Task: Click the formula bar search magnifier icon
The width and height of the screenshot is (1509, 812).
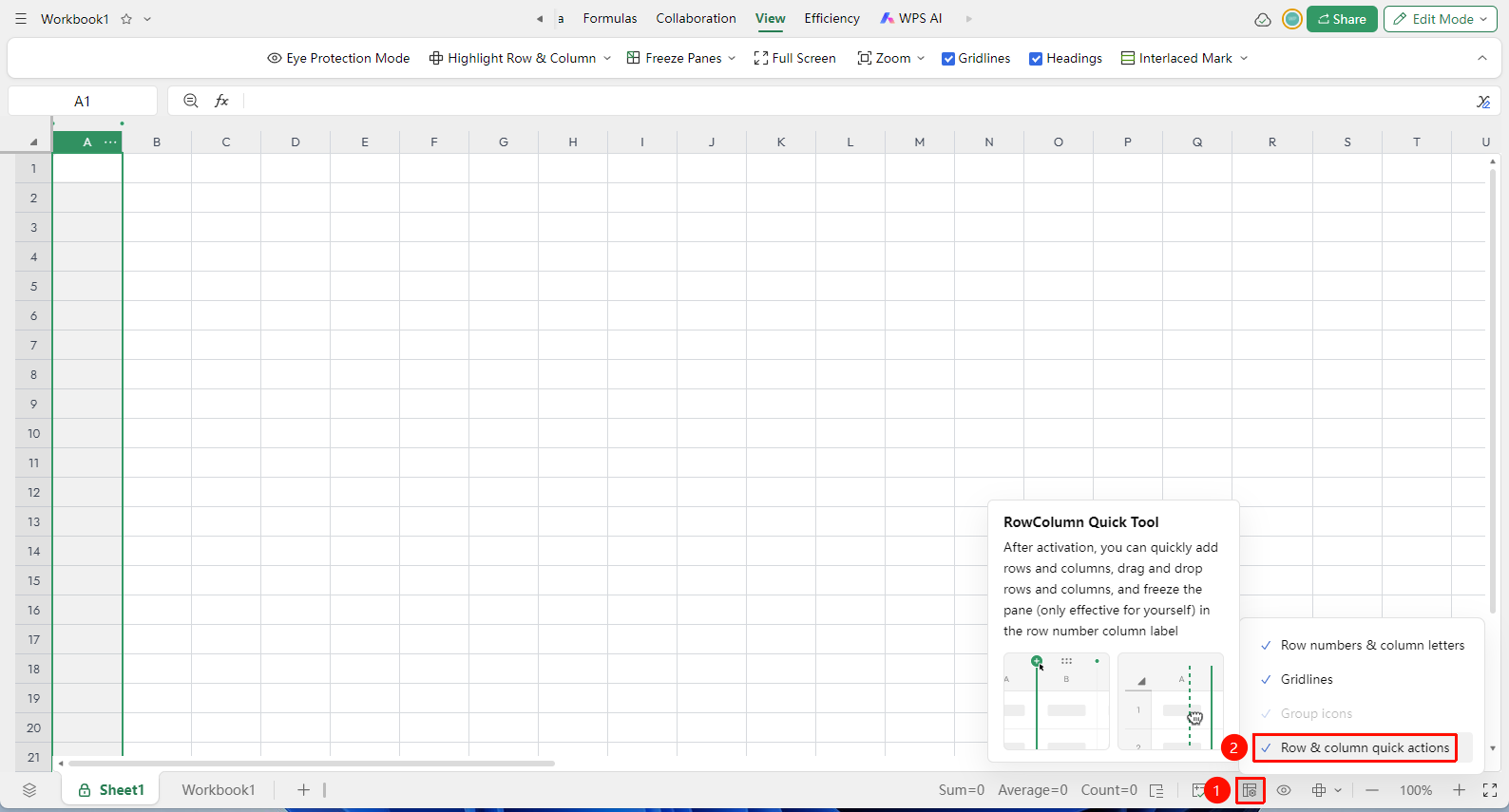Action: click(191, 101)
